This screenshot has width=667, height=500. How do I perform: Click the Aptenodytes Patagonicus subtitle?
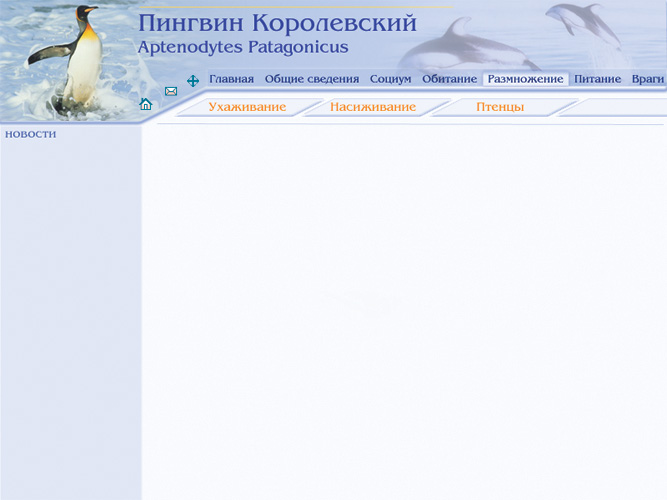coord(243,47)
